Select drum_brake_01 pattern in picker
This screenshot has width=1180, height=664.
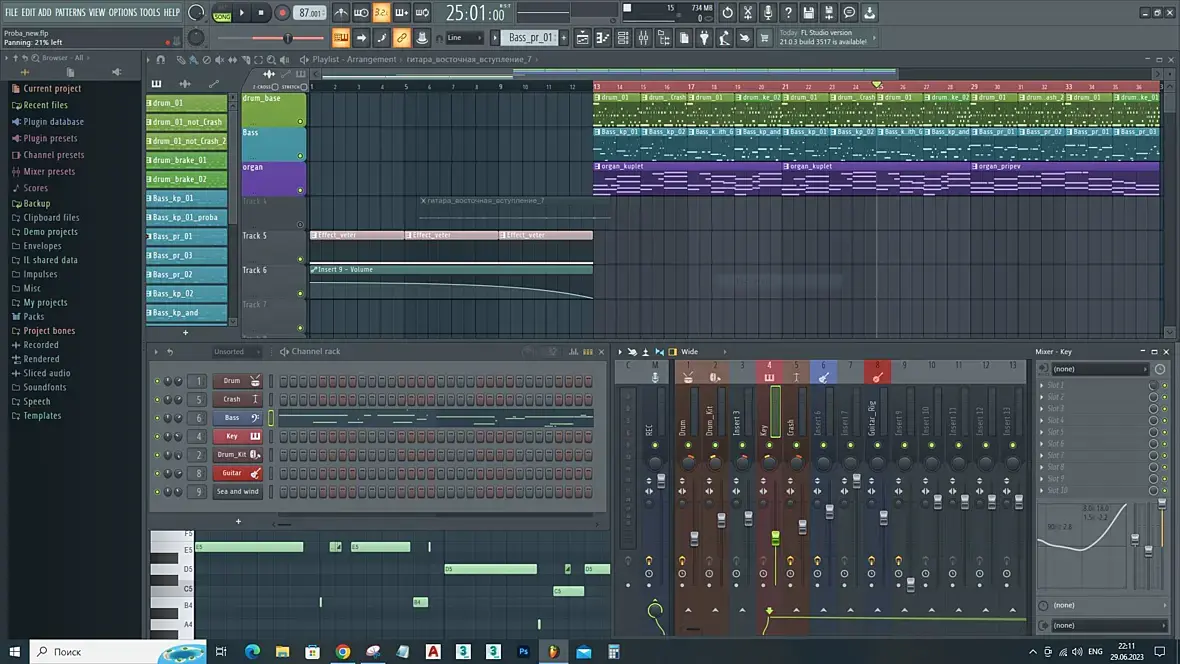tap(187, 160)
